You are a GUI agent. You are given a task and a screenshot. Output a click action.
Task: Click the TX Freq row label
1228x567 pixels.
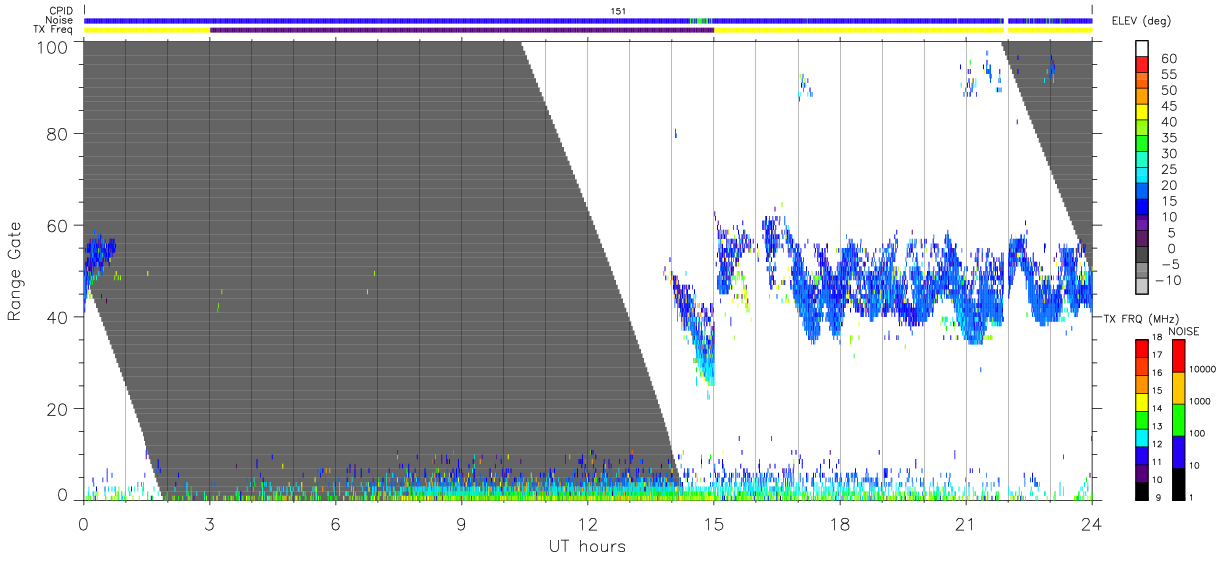click(53, 30)
